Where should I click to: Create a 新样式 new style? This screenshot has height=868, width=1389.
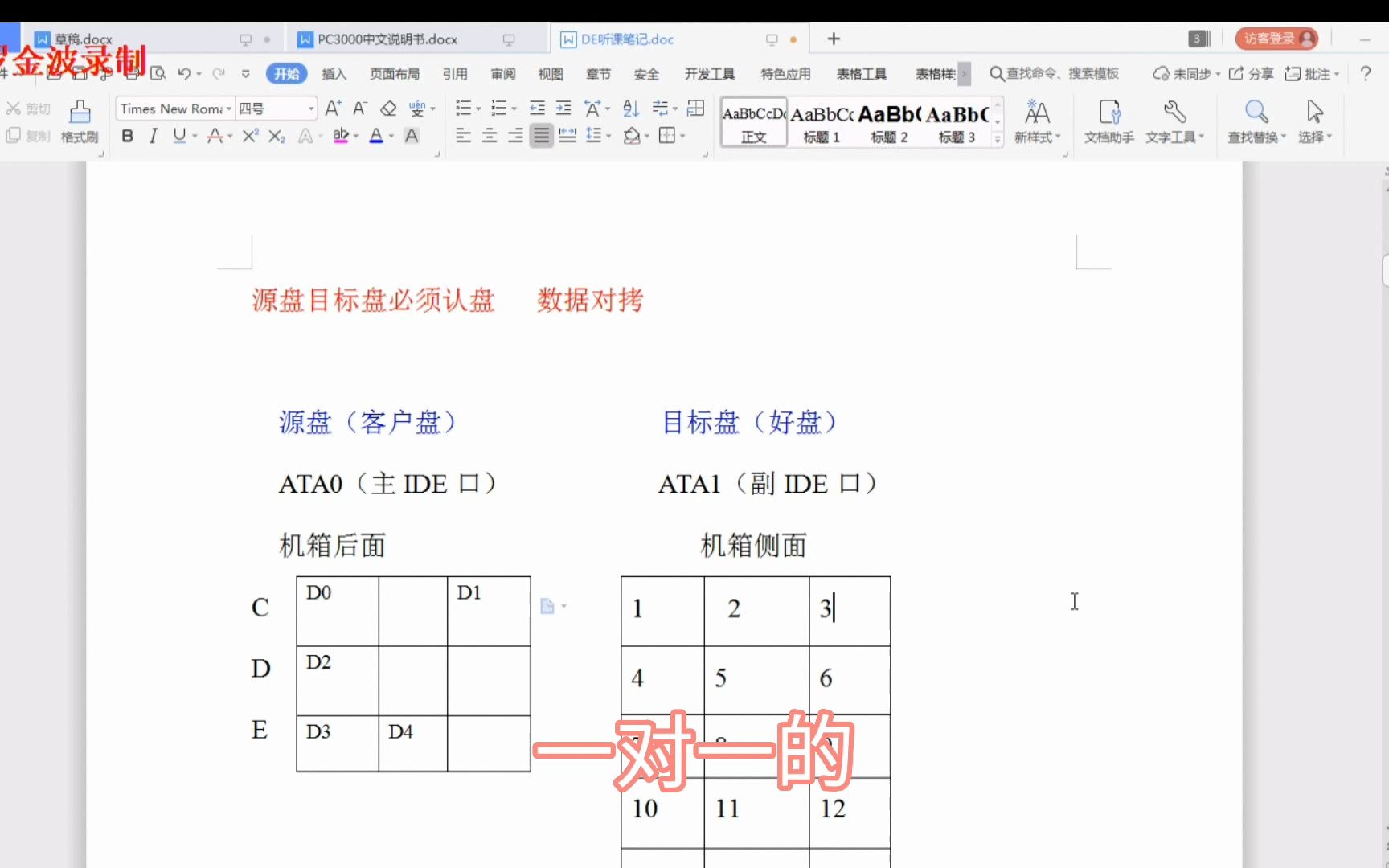(1037, 121)
